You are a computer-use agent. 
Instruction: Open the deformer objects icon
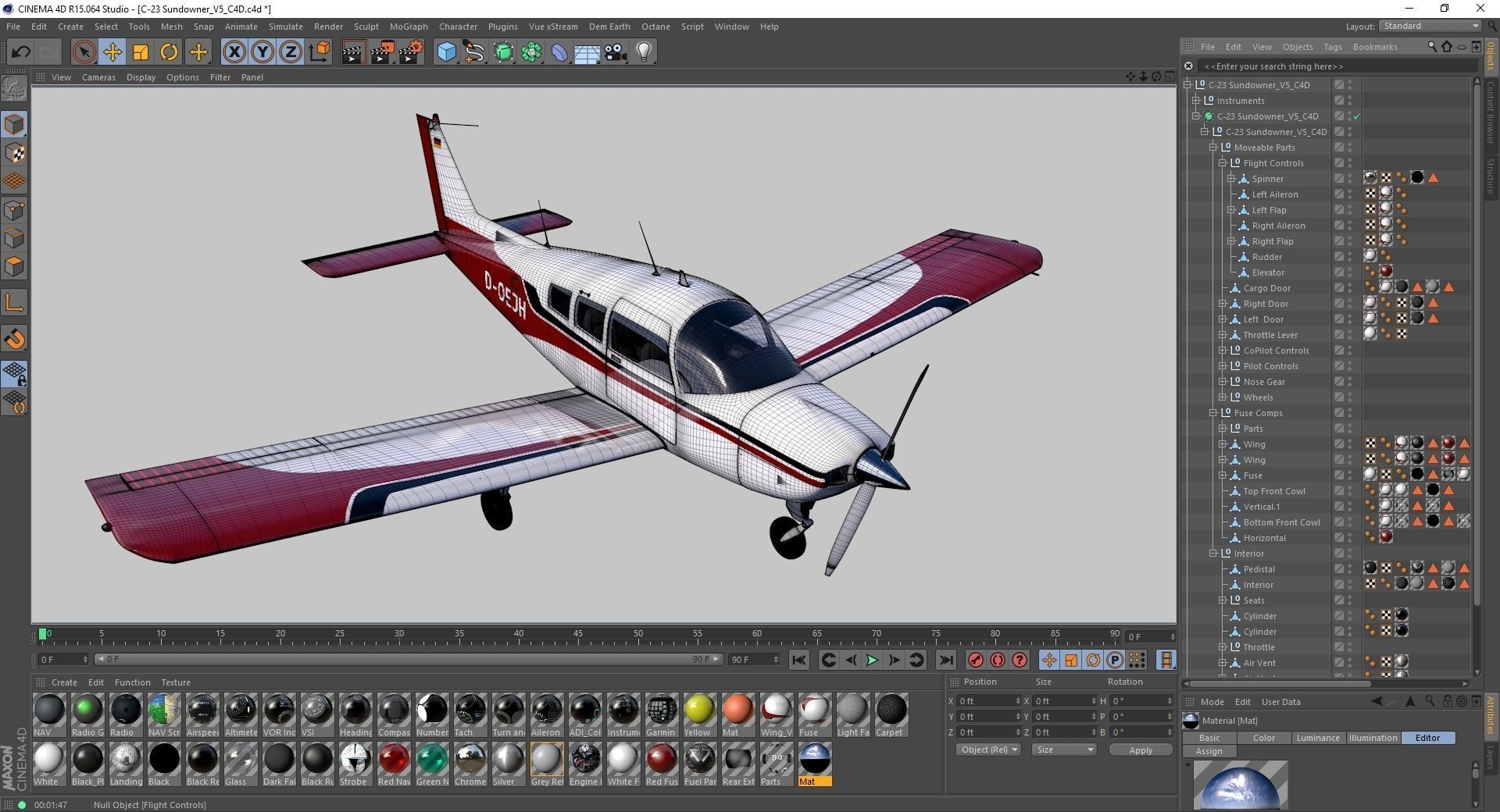coord(559,52)
